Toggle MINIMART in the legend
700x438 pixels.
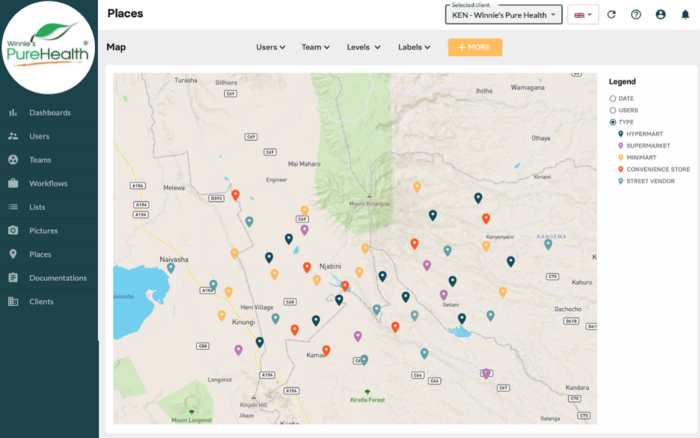pos(637,158)
